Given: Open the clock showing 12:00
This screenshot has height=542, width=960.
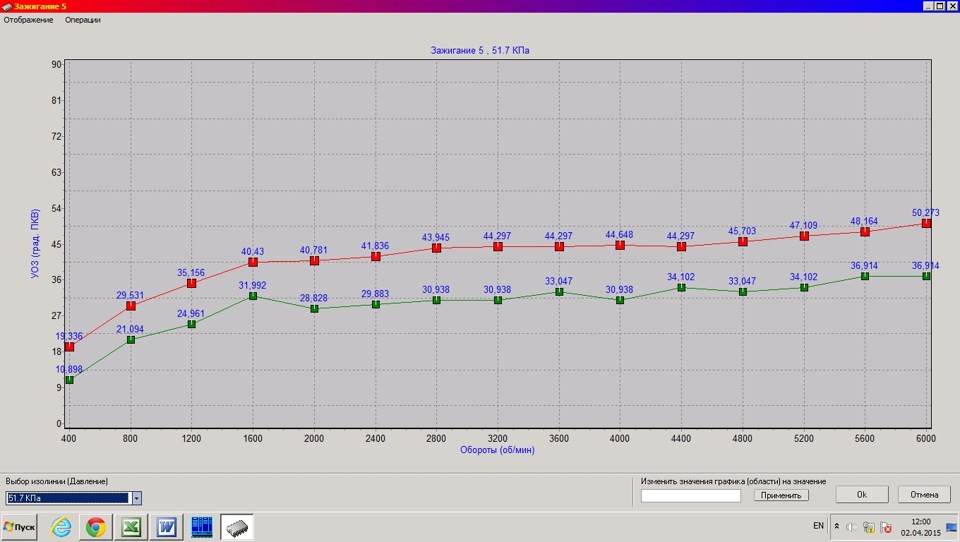Looking at the screenshot, I should (920, 527).
